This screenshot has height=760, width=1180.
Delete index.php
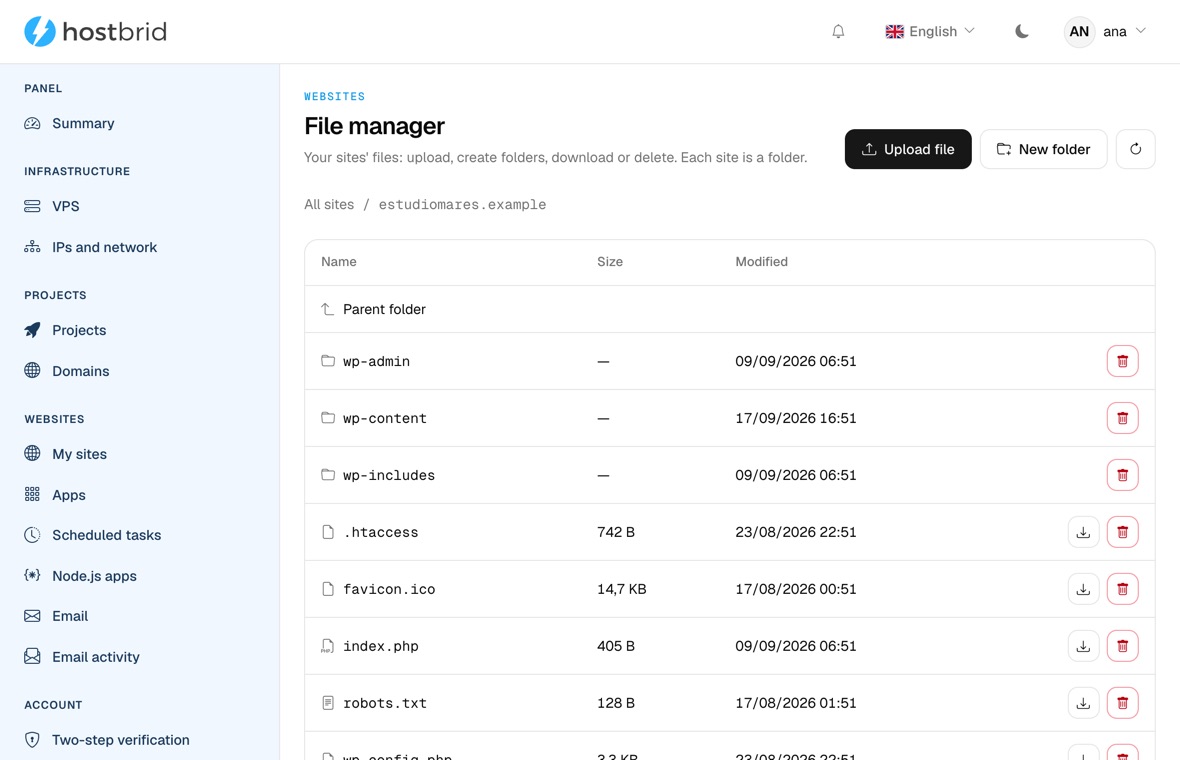click(x=1122, y=646)
